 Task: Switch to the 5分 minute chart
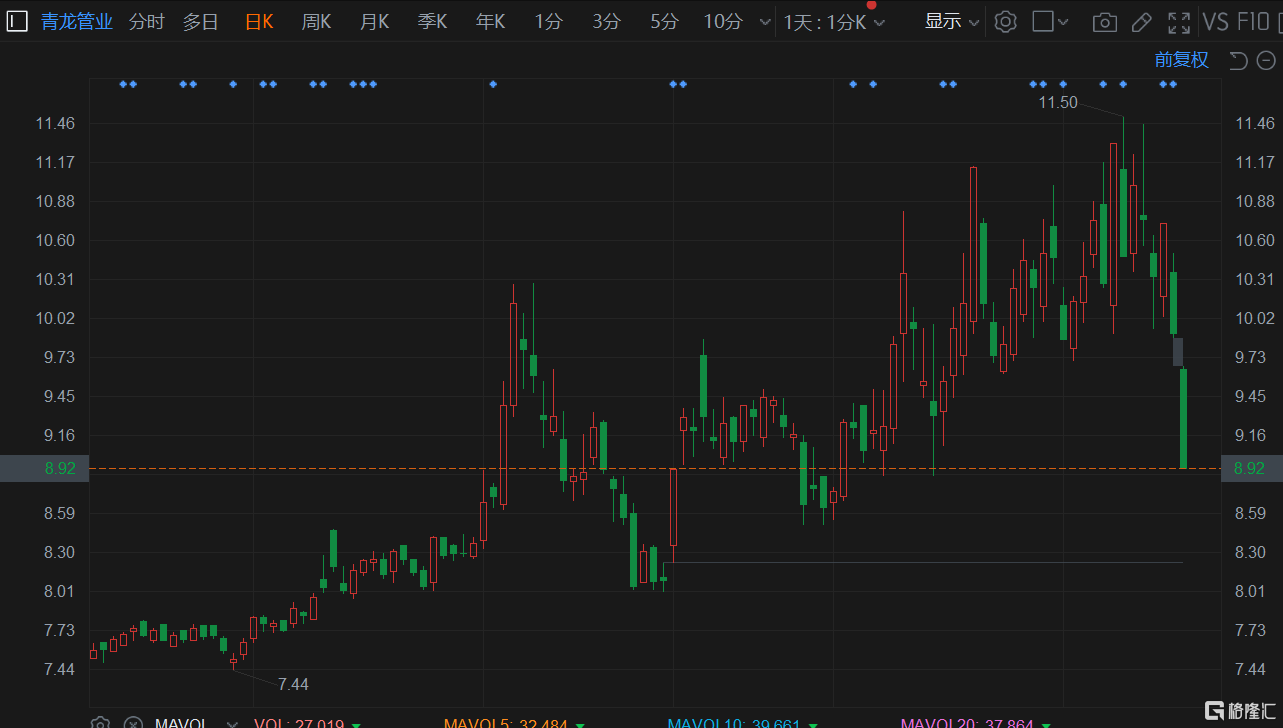pyautogui.click(x=664, y=21)
